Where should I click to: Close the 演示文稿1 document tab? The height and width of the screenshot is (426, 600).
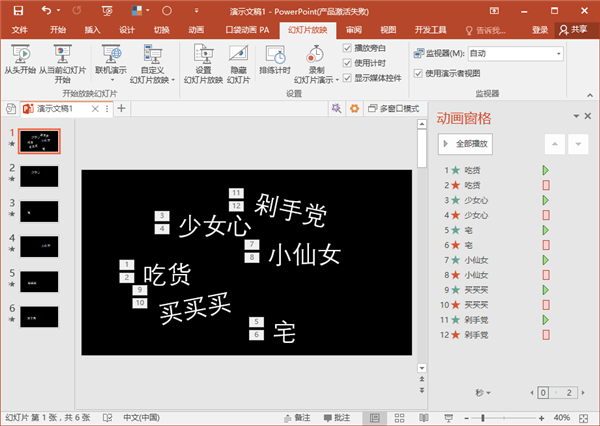(95, 109)
